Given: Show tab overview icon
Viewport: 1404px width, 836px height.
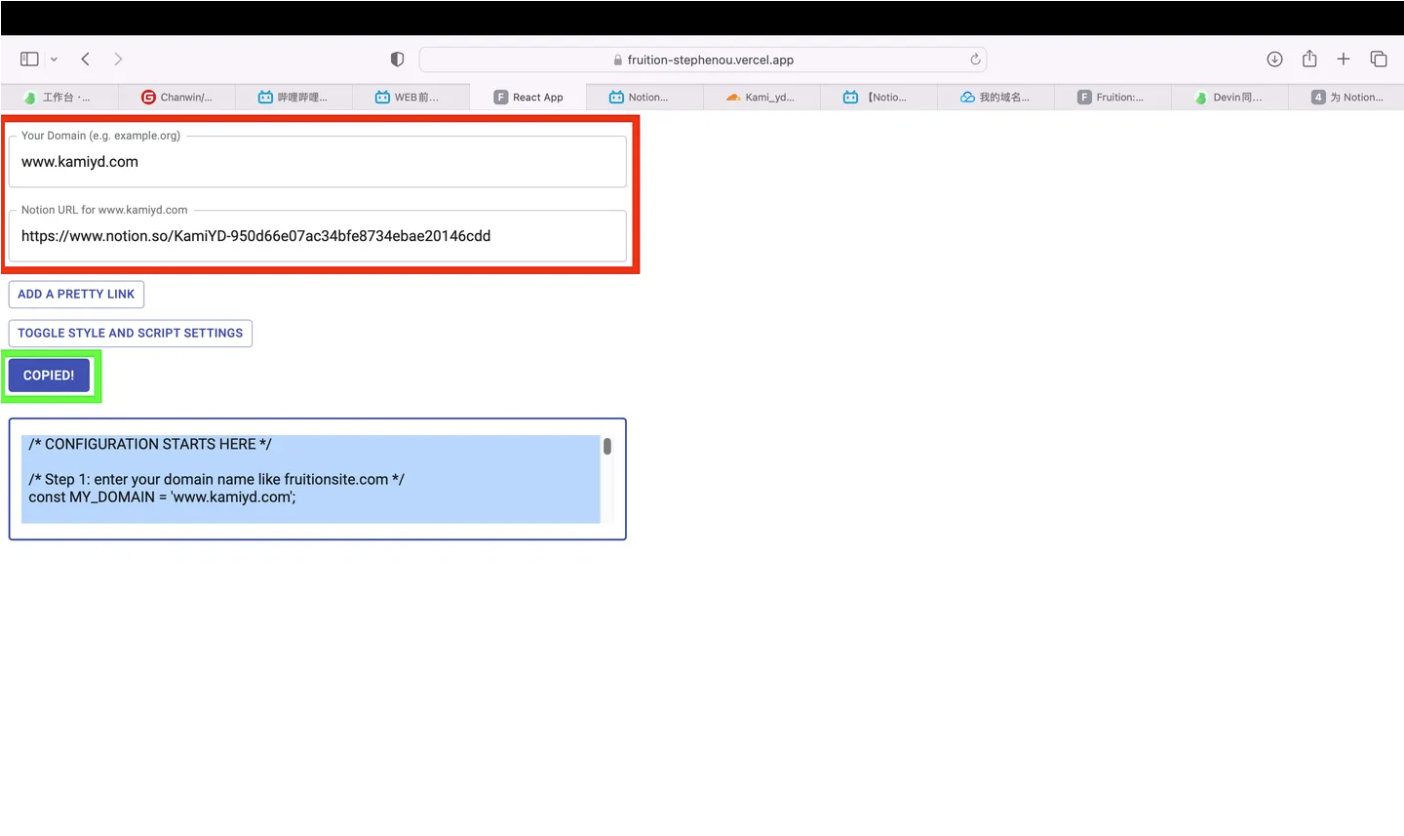Looking at the screenshot, I should [1378, 60].
